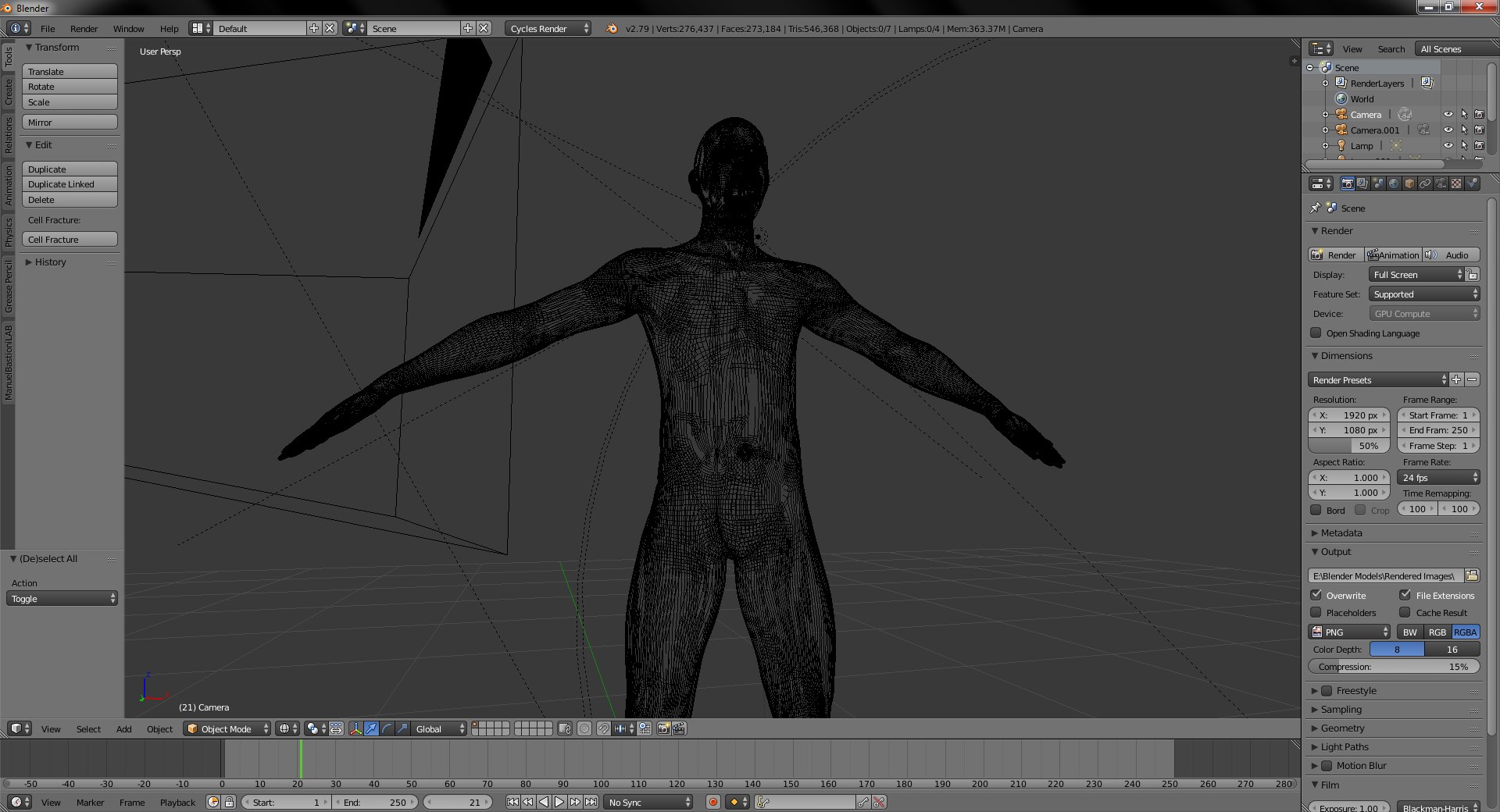Jump to the next keyframe
1500x812 pixels.
tap(575, 802)
